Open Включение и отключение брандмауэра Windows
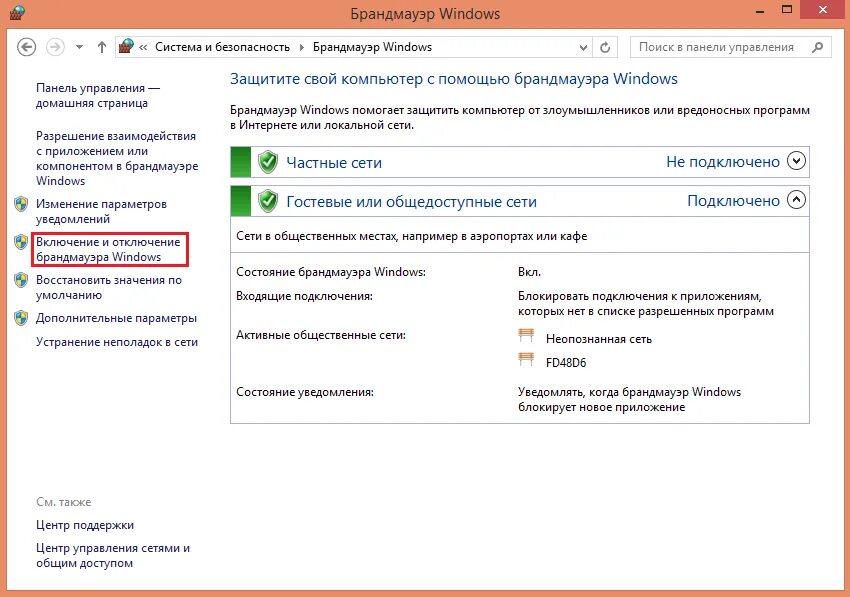This screenshot has height=597, width=850. coord(108,249)
